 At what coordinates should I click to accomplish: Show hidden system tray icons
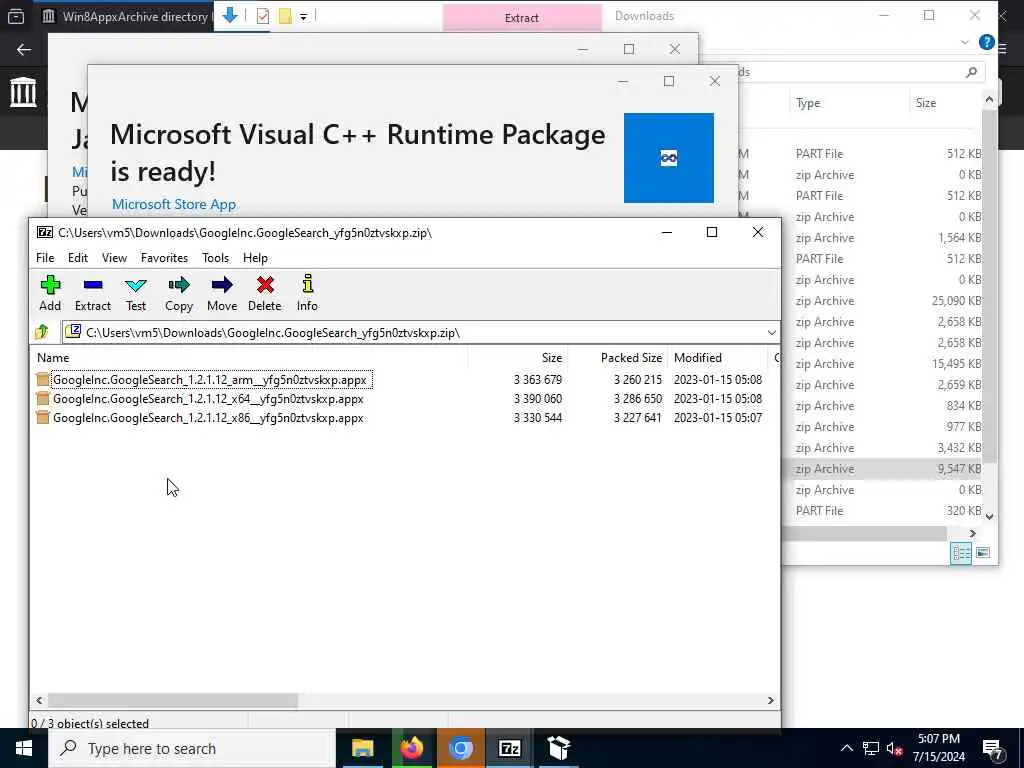(846, 748)
